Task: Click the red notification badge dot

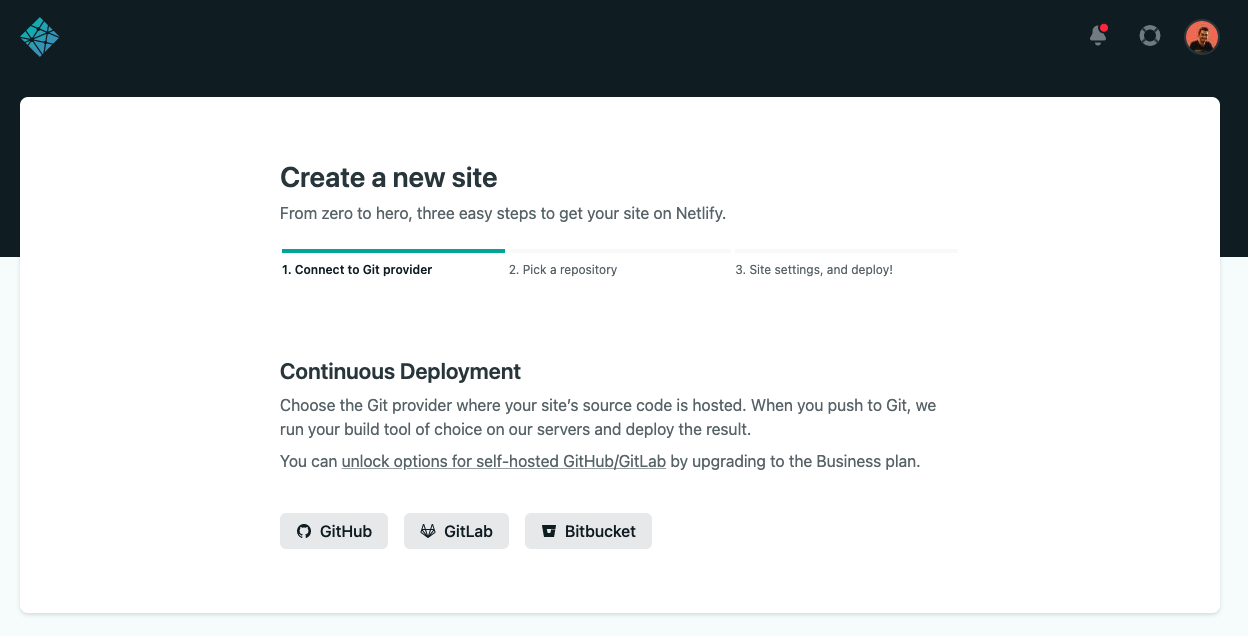Action: [1104, 28]
